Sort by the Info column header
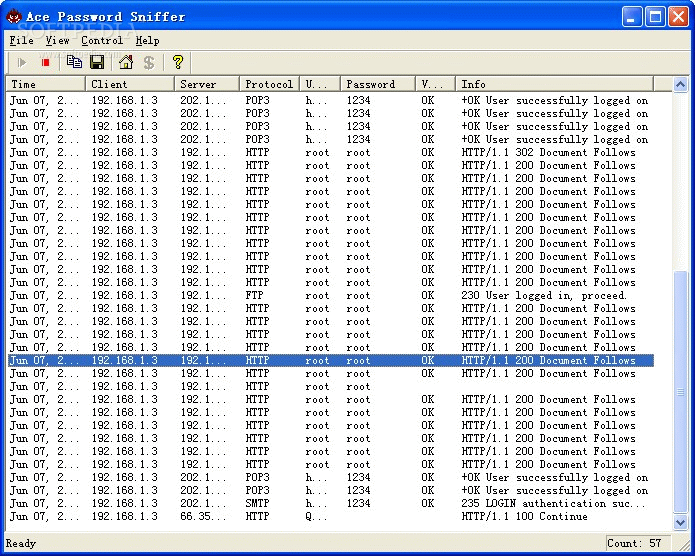Screen dimensions: 695x556 pyautogui.click(x=554, y=84)
